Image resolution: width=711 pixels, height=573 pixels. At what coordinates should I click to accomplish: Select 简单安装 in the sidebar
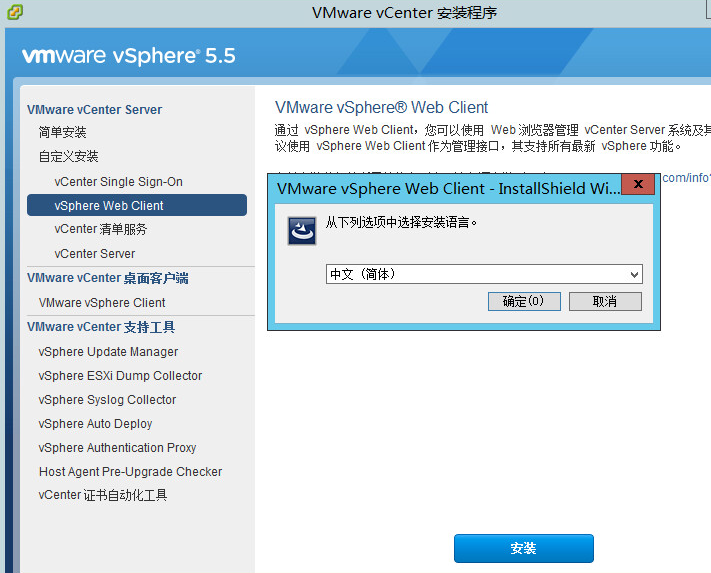(63, 132)
